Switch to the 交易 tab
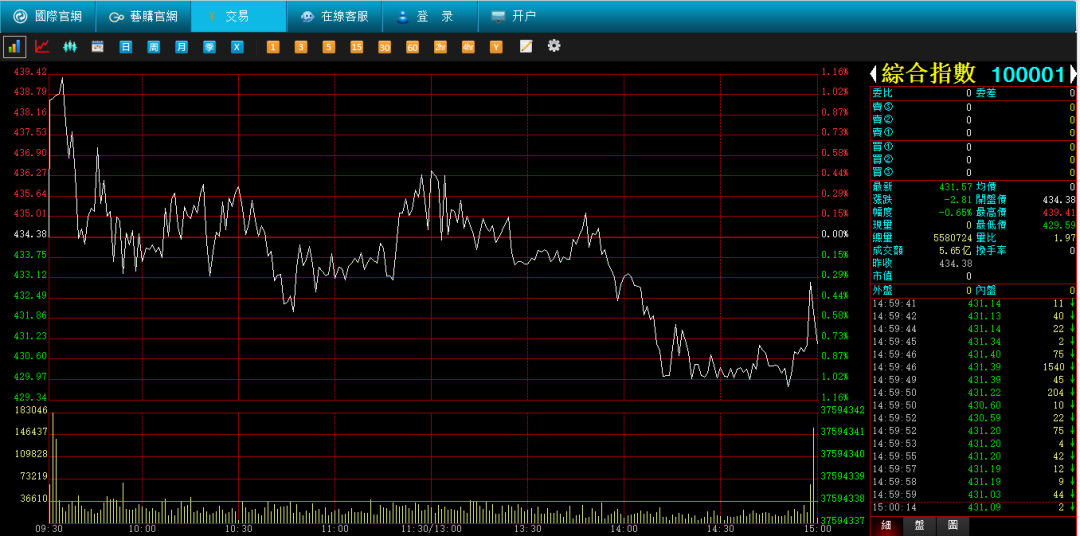Screen dimensions: 1080x536 (238, 16)
